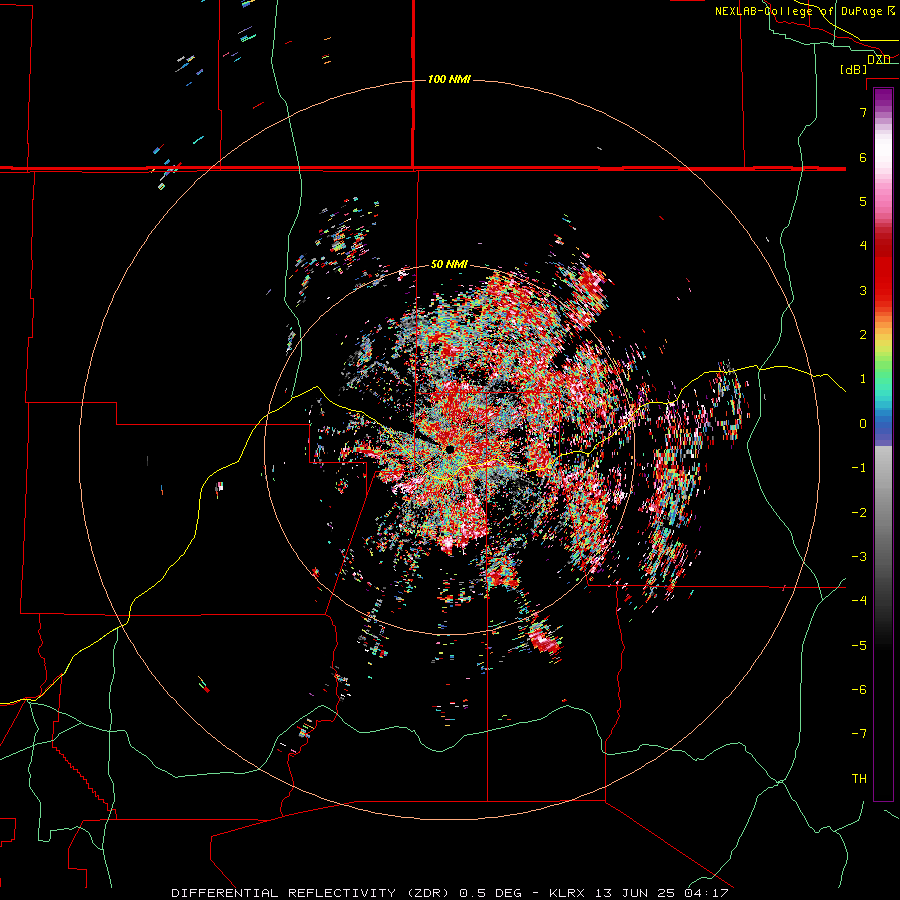The height and width of the screenshot is (900, 900).
Task: Click the '1' value on the color scale
Action: click(863, 379)
